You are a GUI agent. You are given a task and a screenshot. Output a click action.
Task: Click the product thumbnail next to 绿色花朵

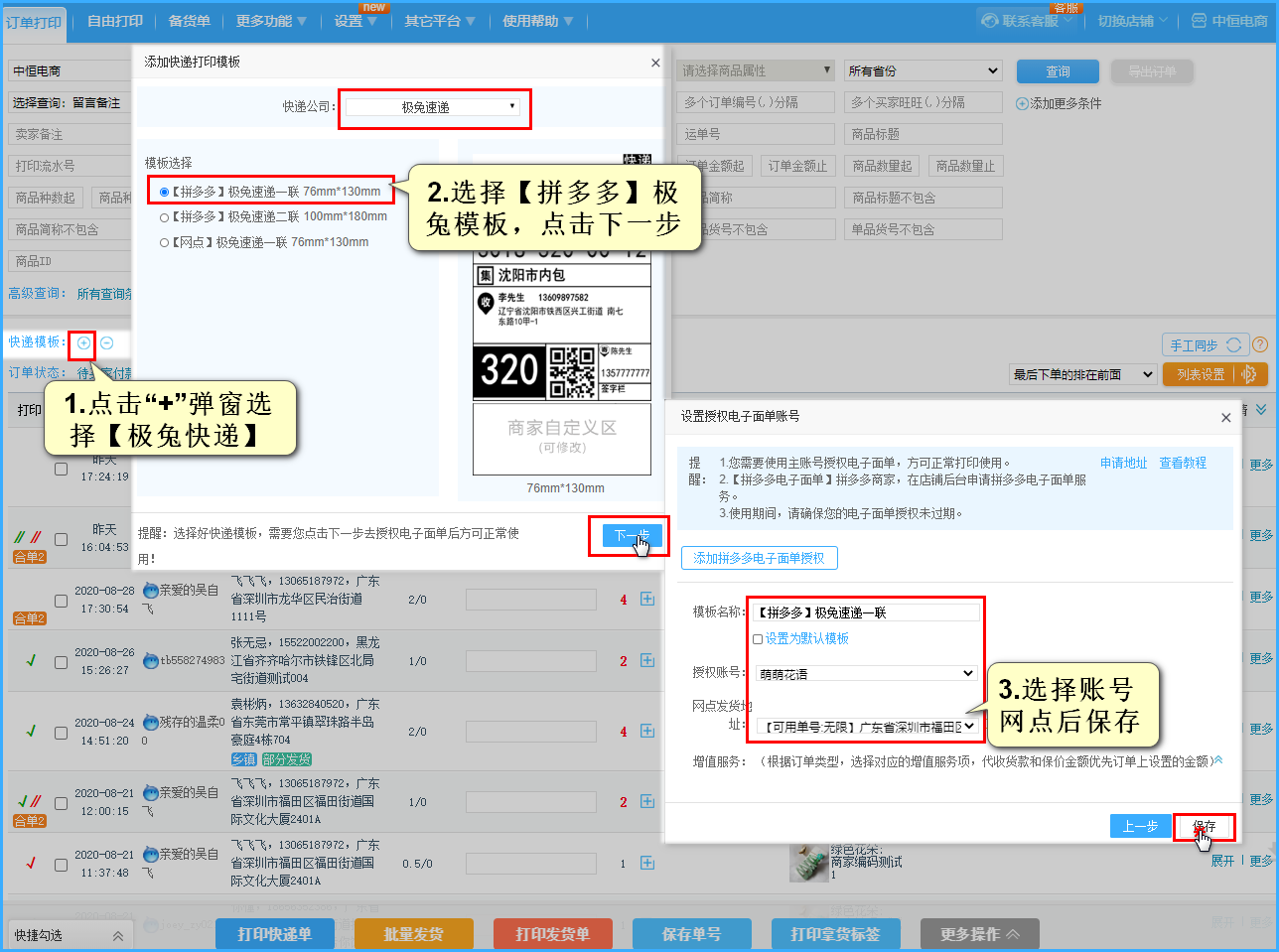tap(808, 863)
